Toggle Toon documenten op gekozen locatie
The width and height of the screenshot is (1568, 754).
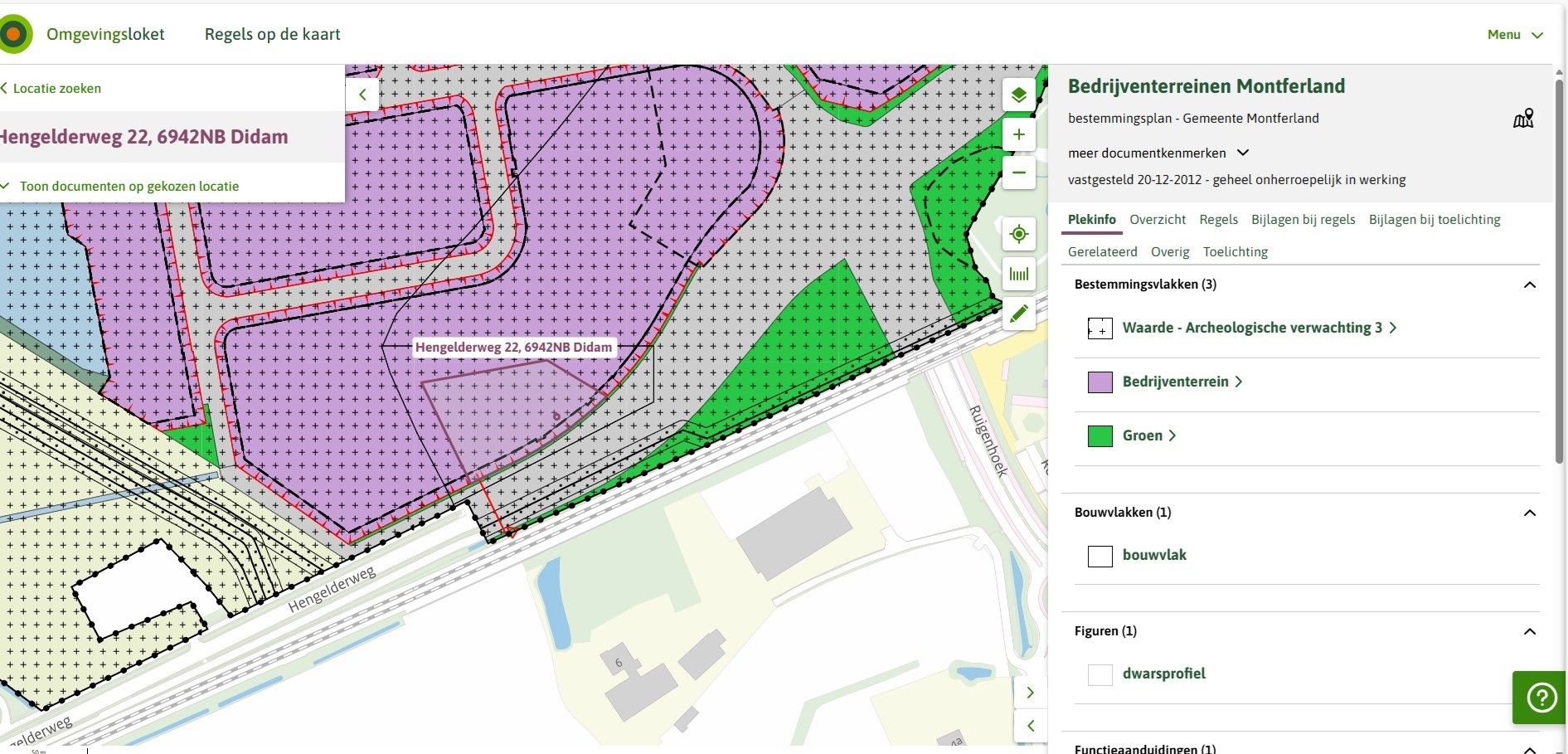(x=129, y=187)
